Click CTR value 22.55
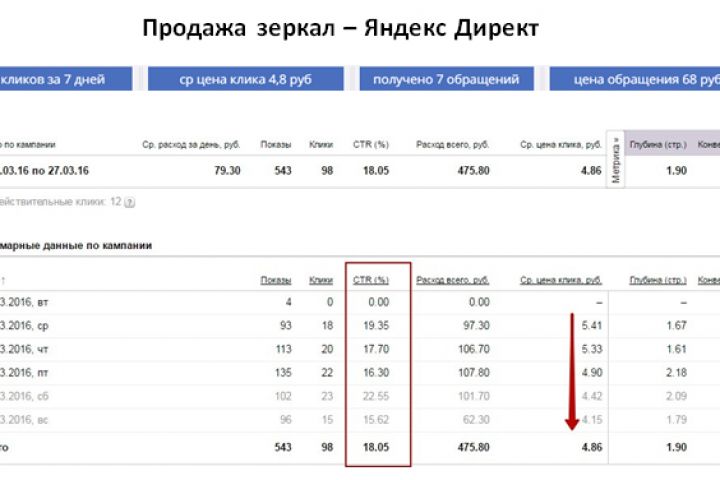This screenshot has height=480, width=720. (x=376, y=396)
